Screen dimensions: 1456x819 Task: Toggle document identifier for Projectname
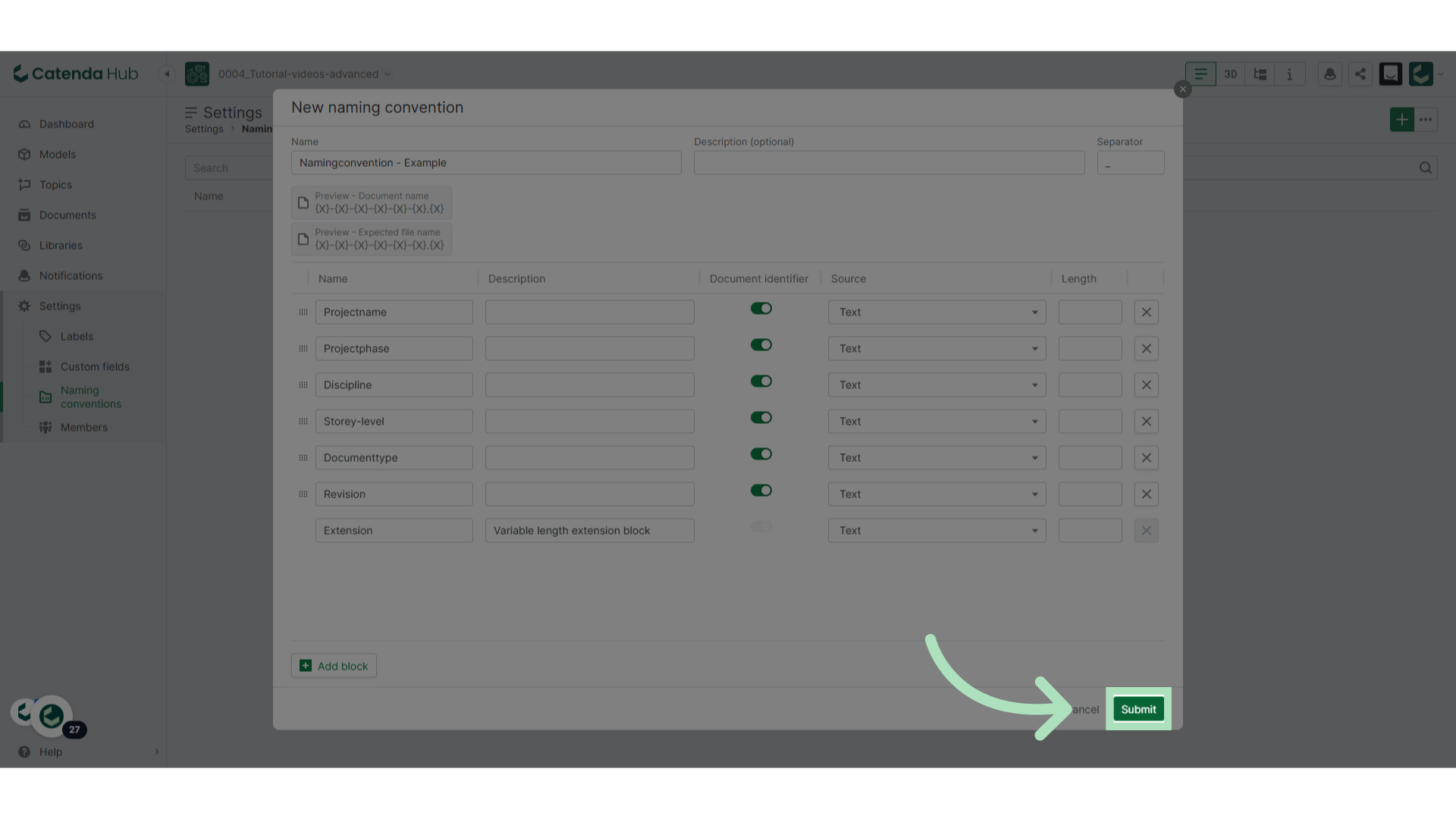pos(761,308)
